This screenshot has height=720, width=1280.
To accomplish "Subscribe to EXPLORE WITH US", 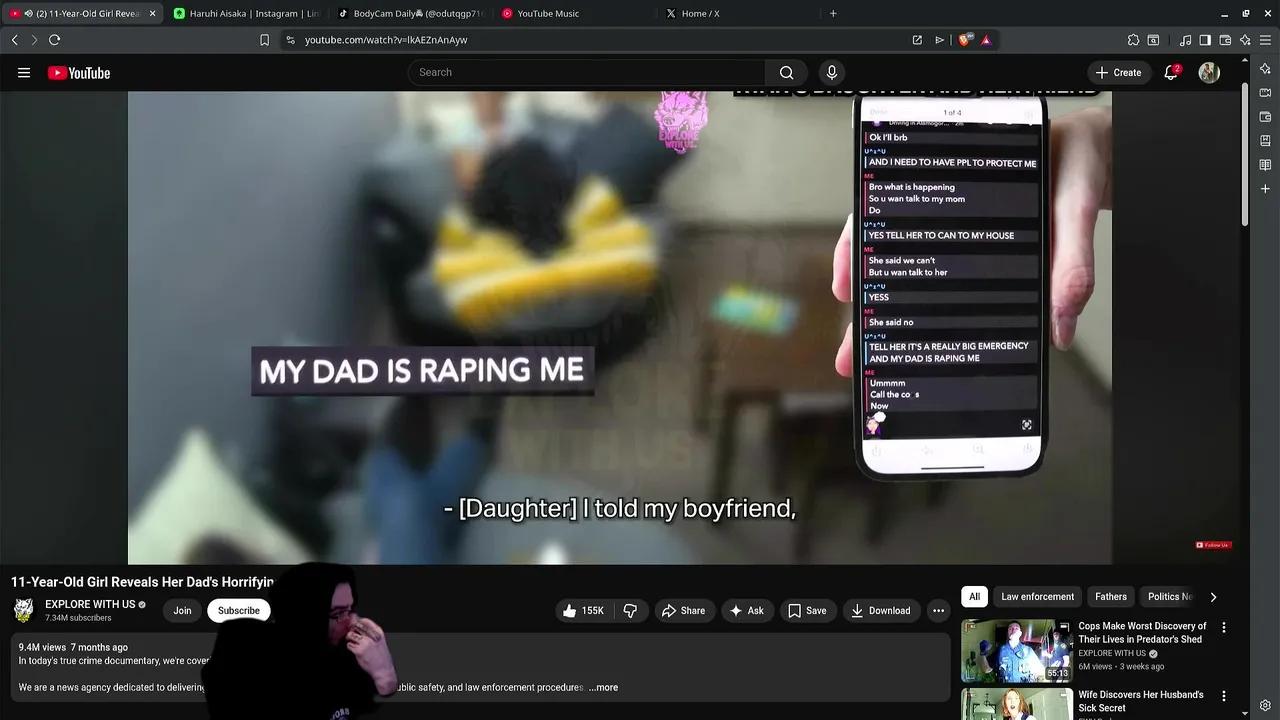I will point(239,611).
